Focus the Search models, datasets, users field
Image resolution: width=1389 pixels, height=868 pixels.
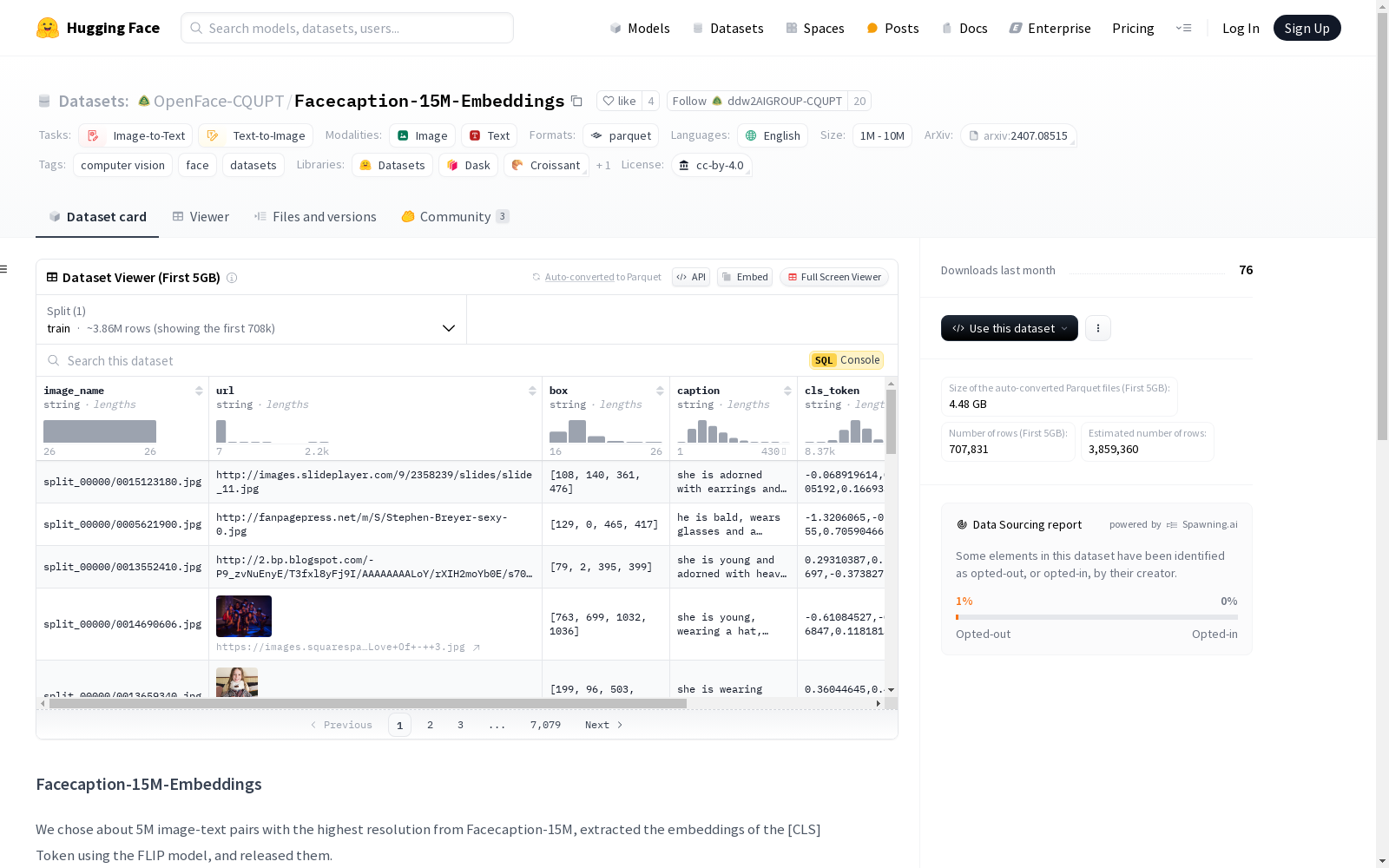[x=347, y=28]
